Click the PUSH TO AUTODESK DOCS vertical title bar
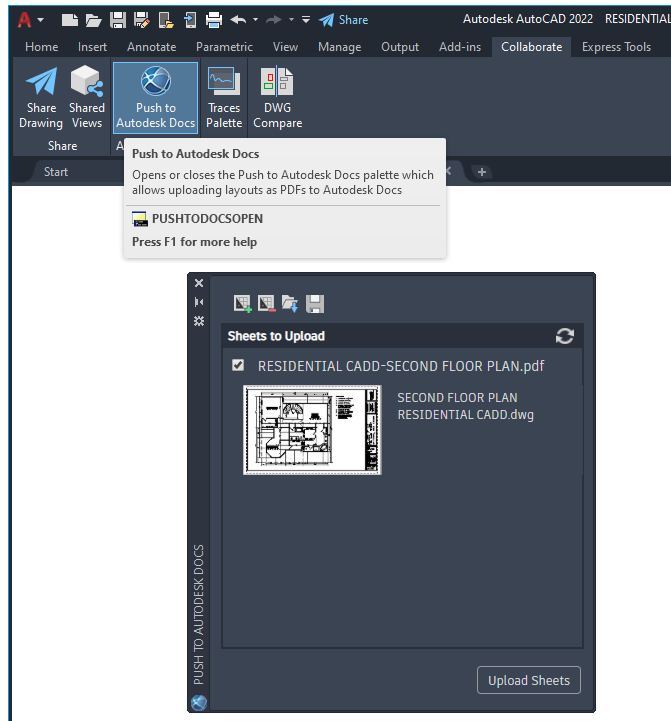 tap(199, 614)
